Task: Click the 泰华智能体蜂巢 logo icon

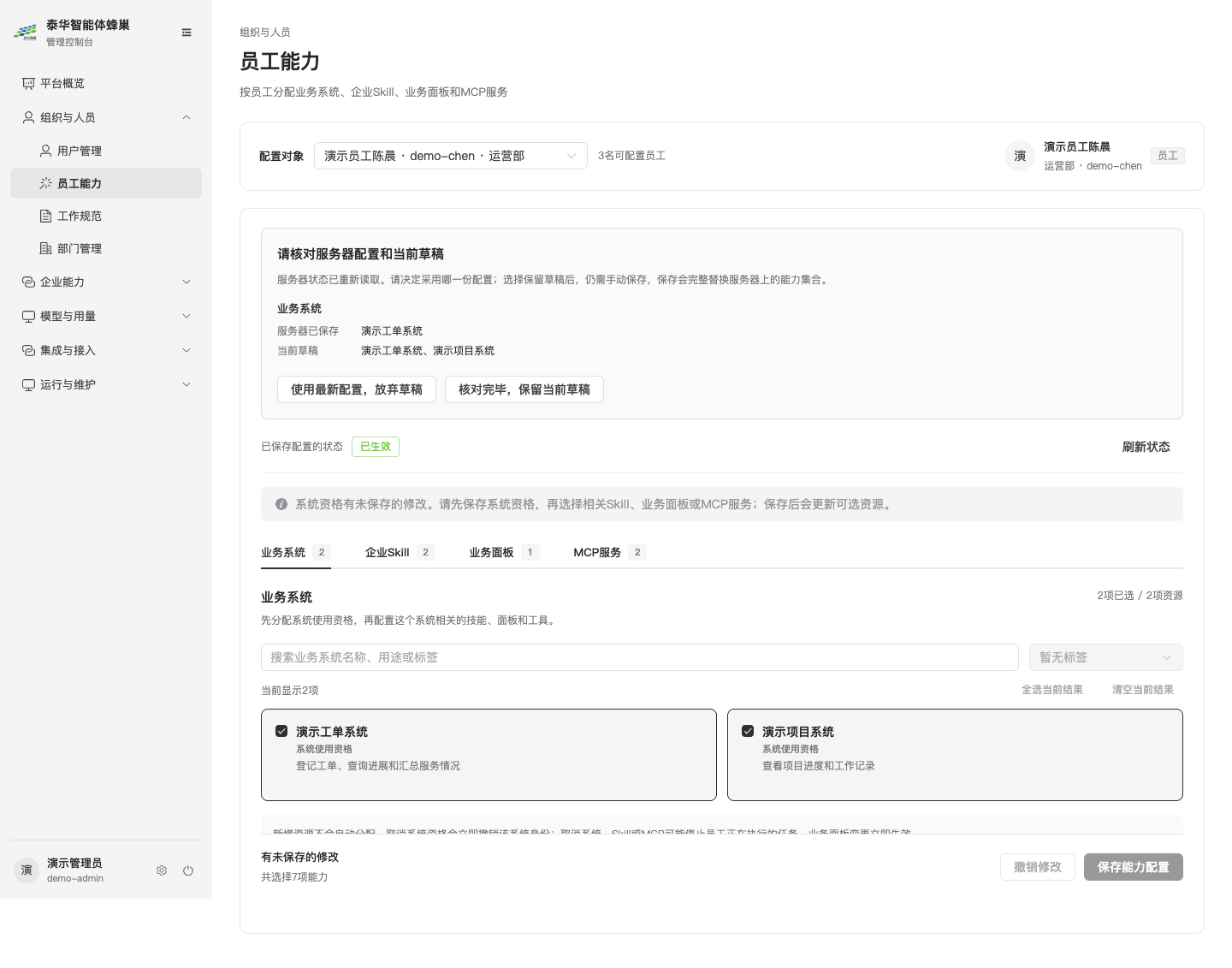Action: click(x=26, y=33)
